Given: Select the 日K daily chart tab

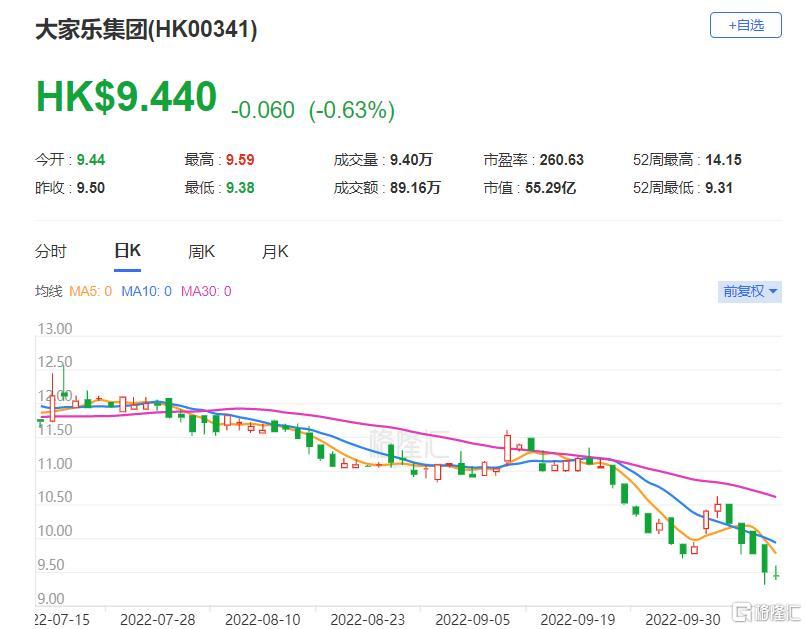Looking at the screenshot, I should [127, 251].
